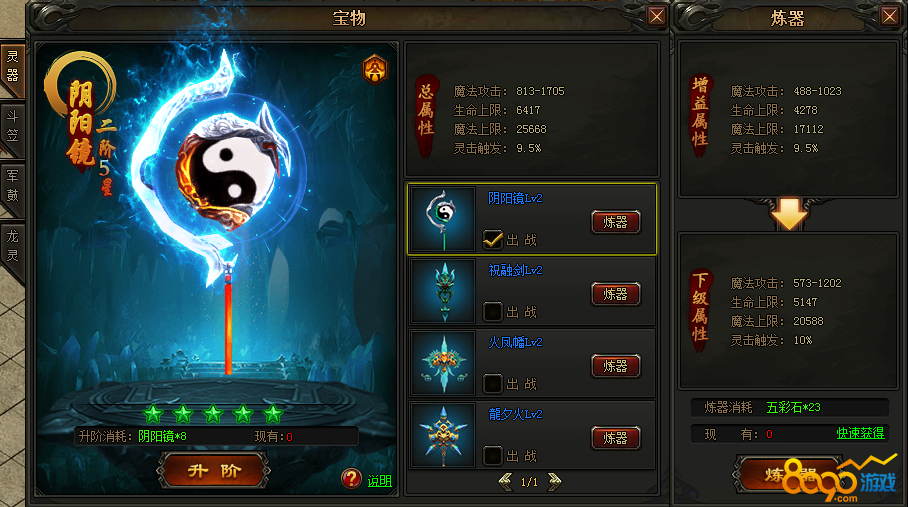
Task: Switch to the 军鼓 side tab
Action: [x=12, y=186]
